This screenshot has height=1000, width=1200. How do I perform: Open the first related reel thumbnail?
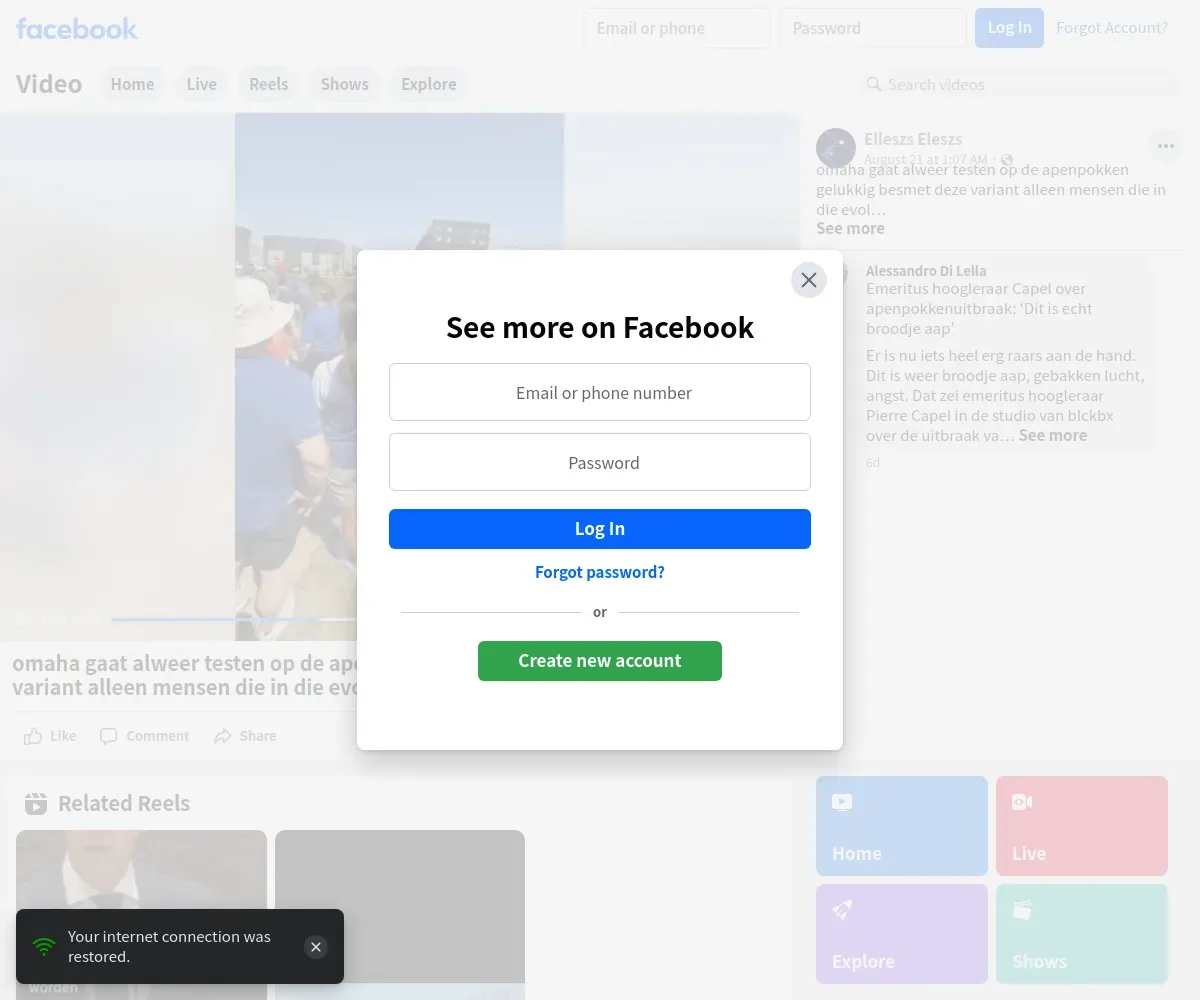(x=141, y=914)
